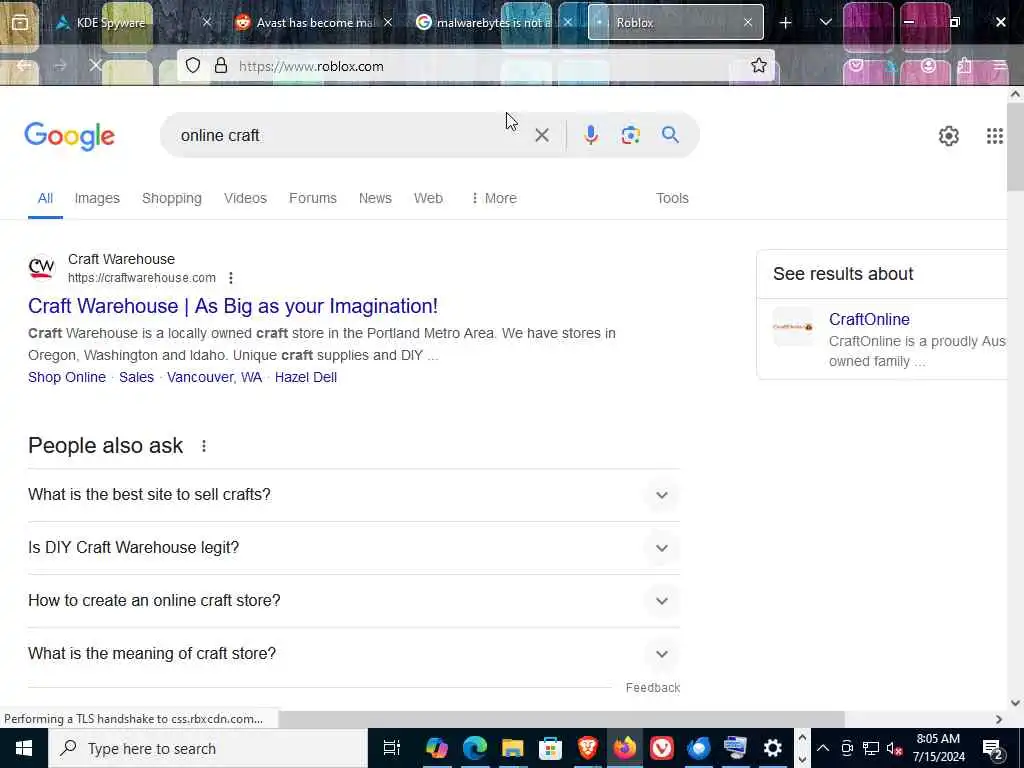This screenshot has width=1024, height=768.
Task: Select the Forums search filter
Action: coord(313,199)
